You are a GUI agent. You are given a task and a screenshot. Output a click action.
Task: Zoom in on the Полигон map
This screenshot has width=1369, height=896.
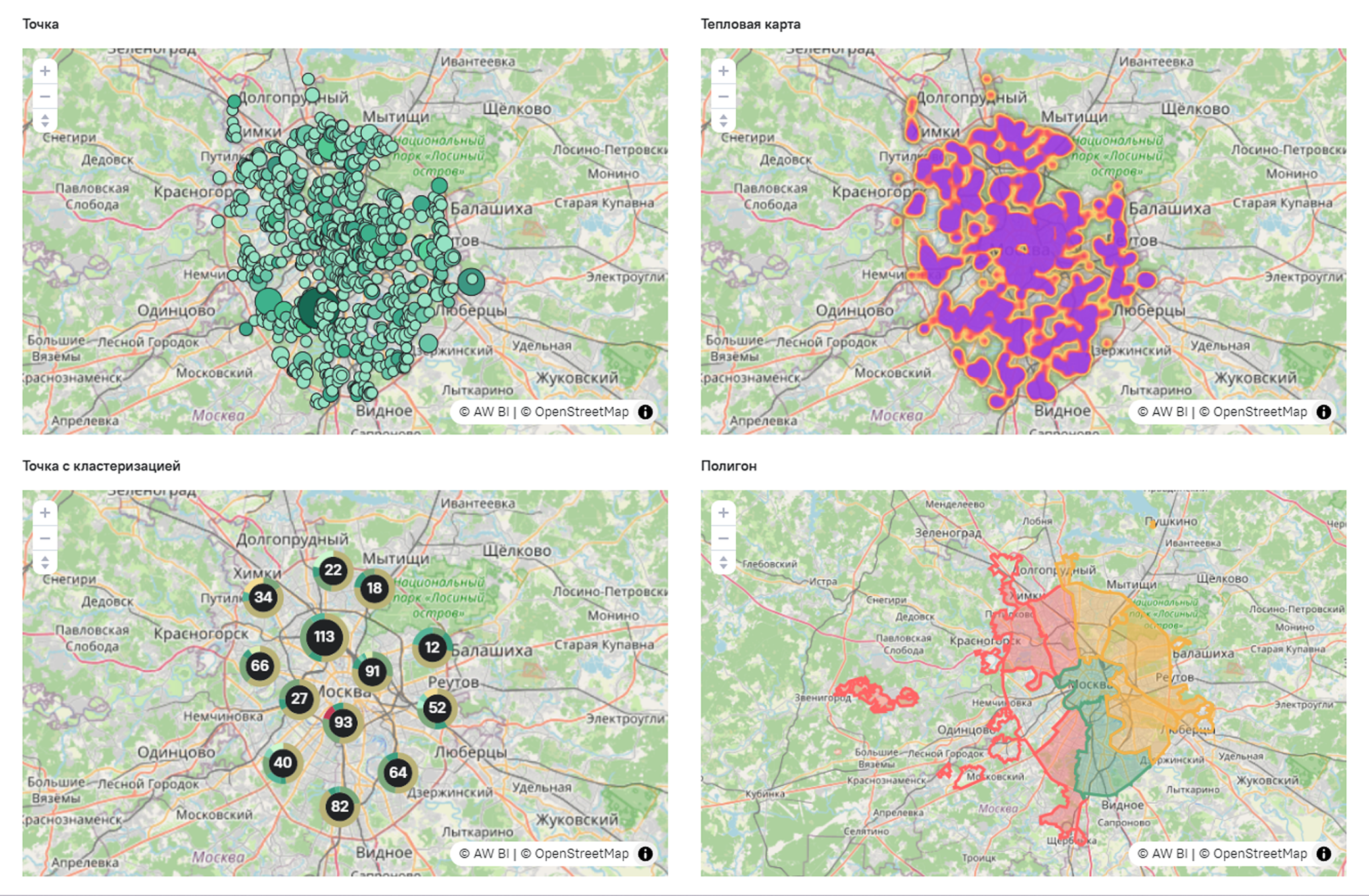click(x=724, y=513)
